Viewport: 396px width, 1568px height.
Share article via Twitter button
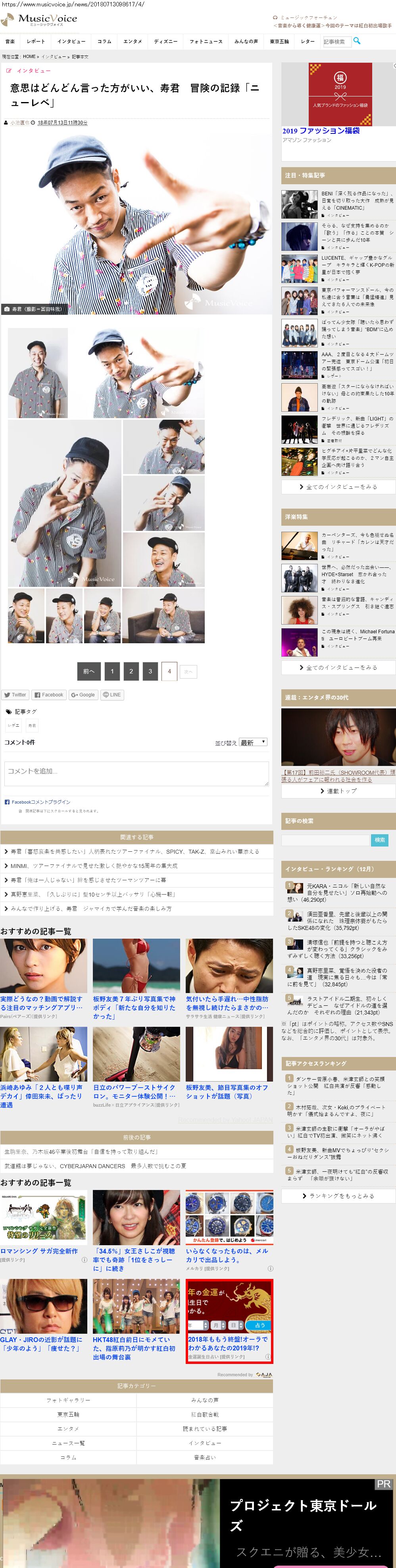tap(15, 694)
